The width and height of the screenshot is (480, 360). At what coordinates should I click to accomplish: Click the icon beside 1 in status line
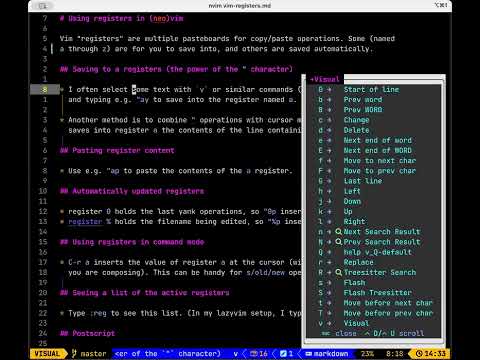283,353
